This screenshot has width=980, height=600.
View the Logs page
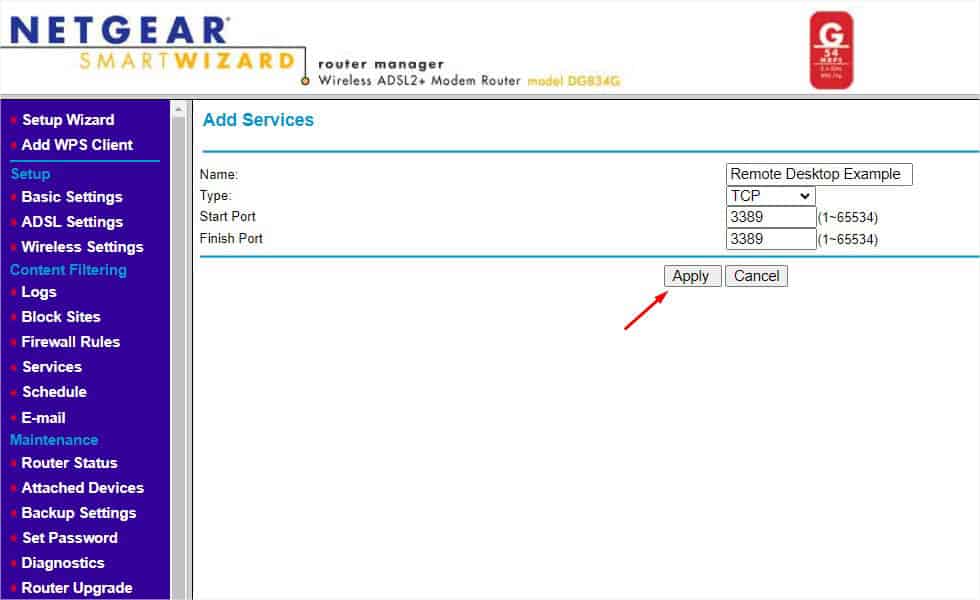coord(39,292)
